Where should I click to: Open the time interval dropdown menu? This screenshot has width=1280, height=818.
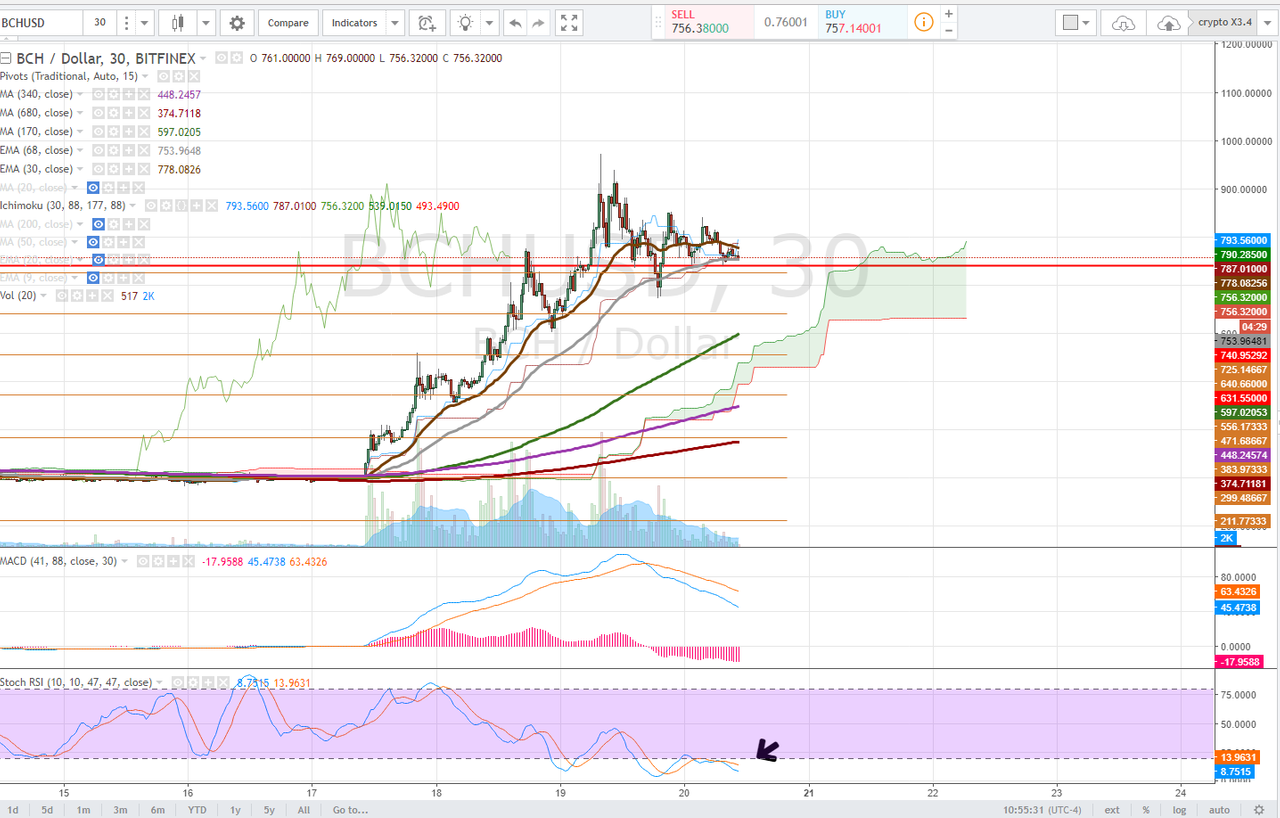146,23
